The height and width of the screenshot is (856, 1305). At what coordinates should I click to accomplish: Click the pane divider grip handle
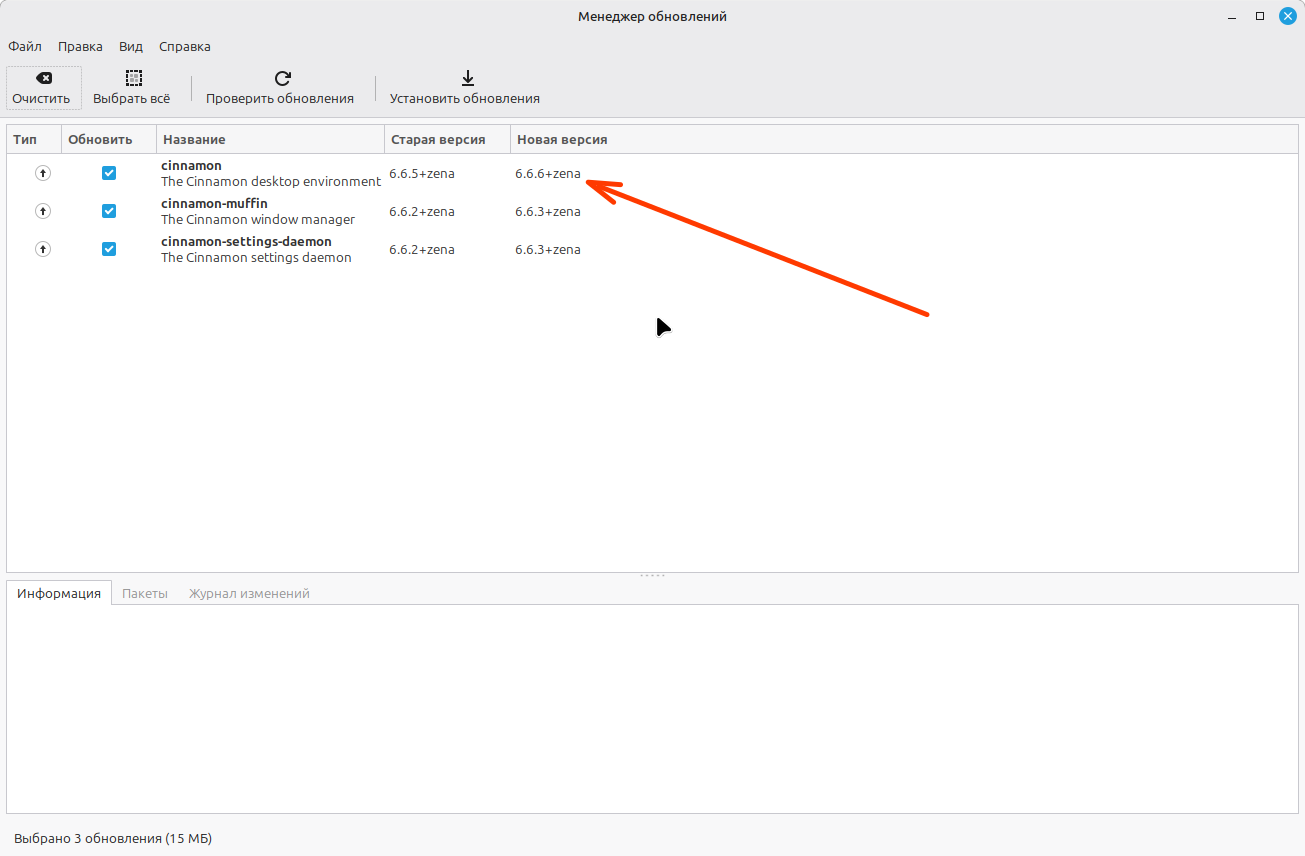(652, 575)
